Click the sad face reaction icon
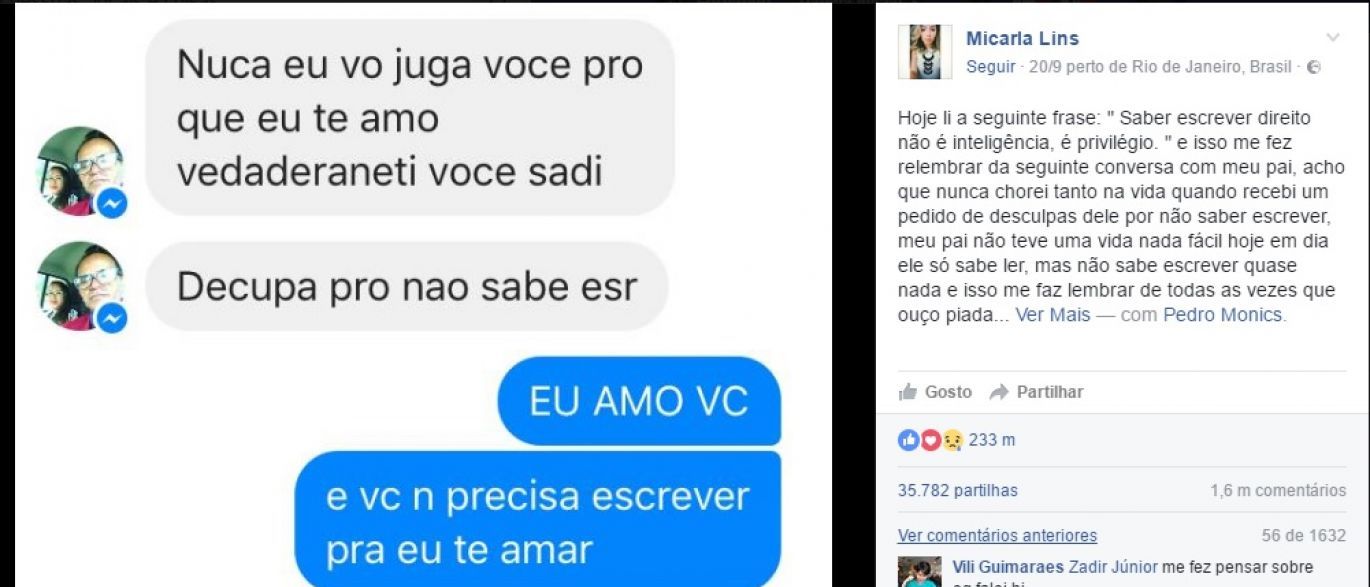The image size is (1370, 587). click(x=952, y=440)
